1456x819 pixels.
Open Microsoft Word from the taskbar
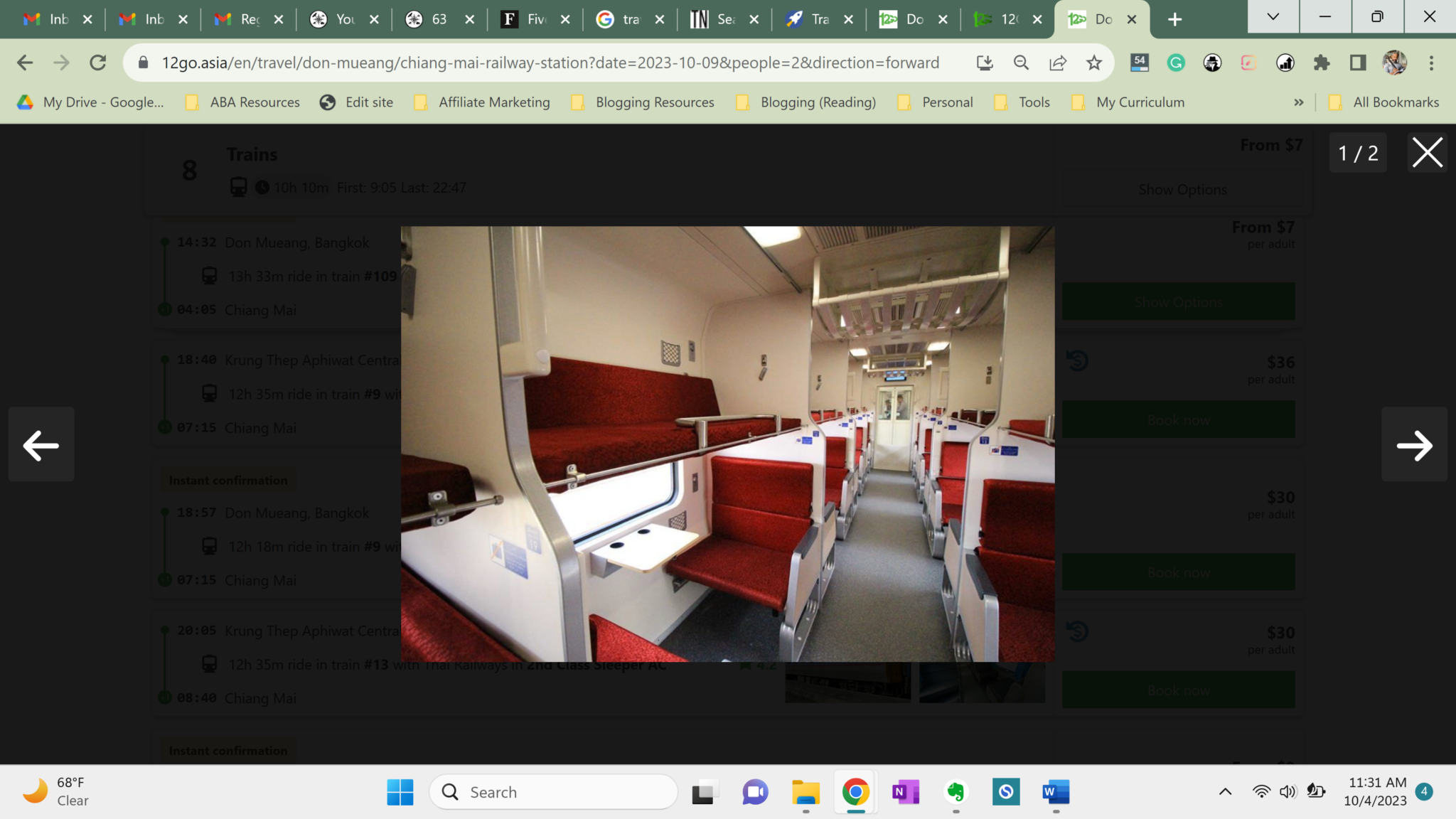[1056, 792]
